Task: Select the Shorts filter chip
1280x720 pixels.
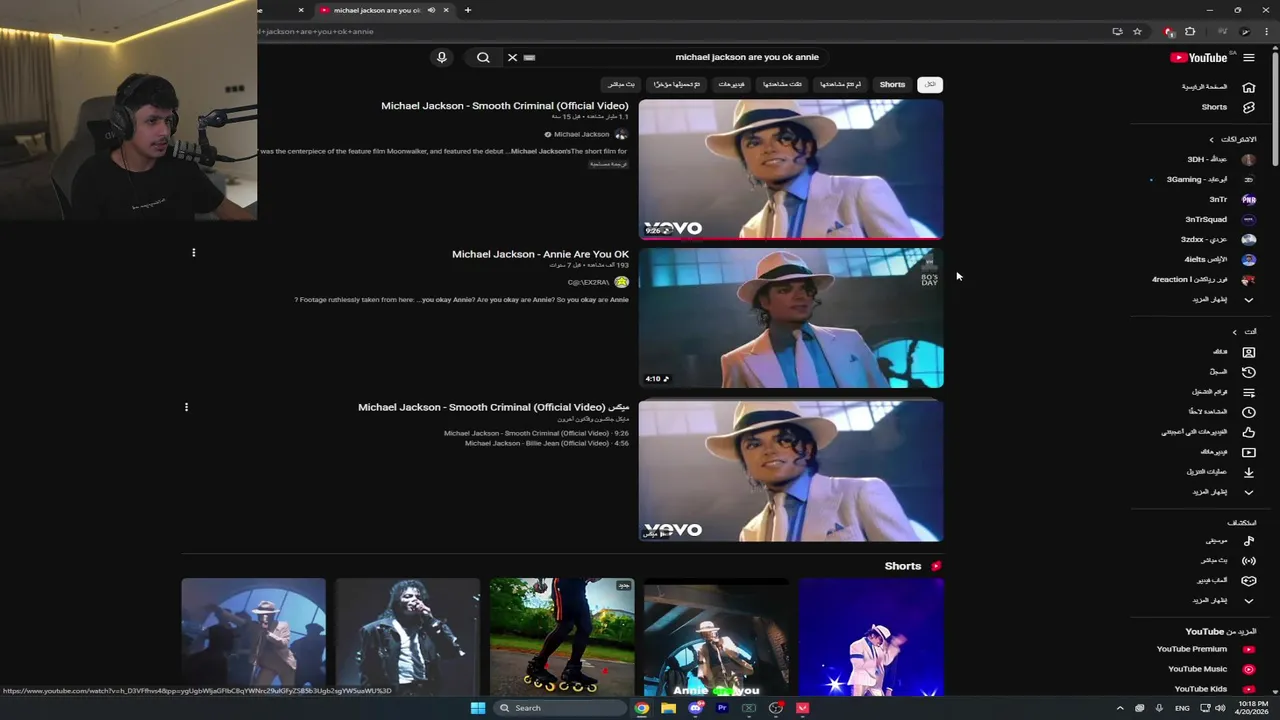Action: (x=892, y=85)
